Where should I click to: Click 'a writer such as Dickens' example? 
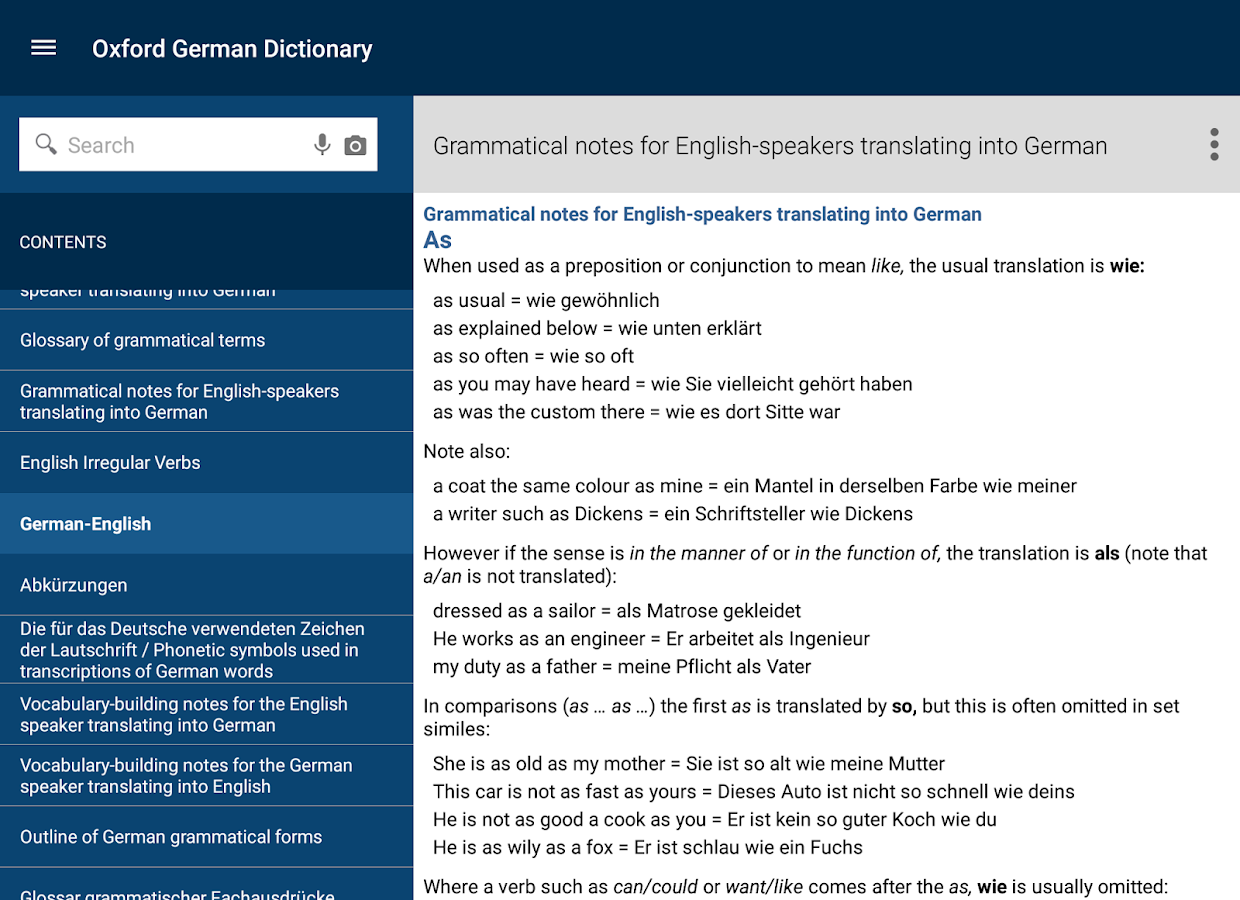[x=673, y=514]
